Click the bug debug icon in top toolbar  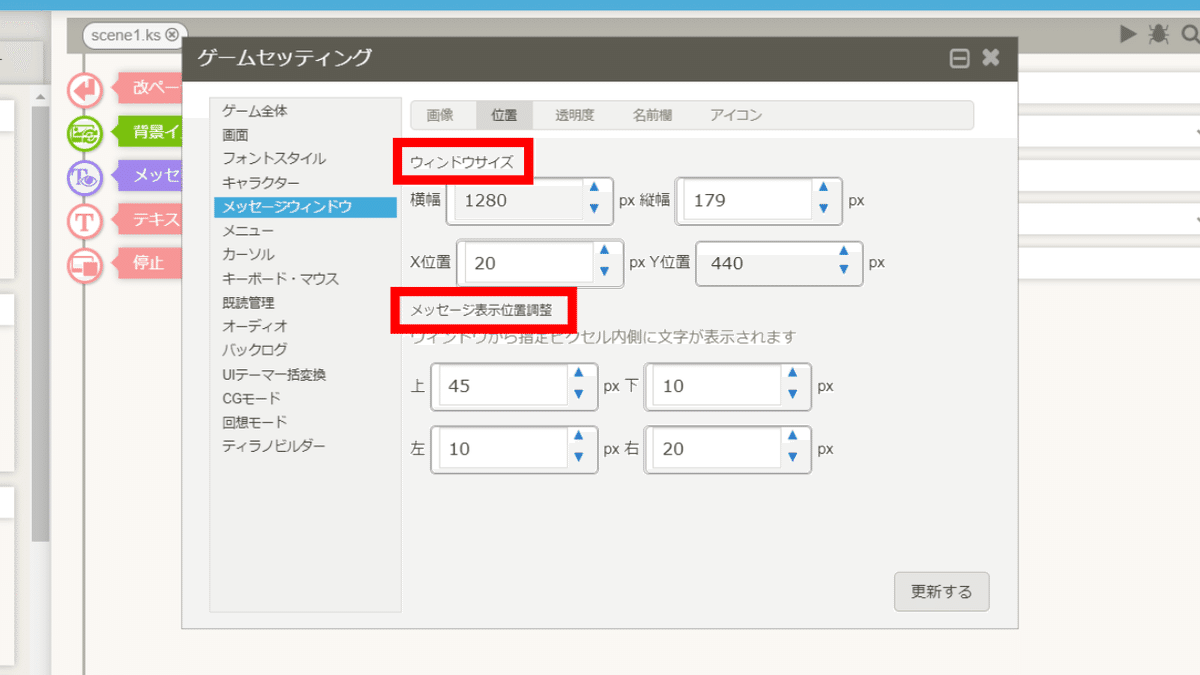pyautogui.click(x=1159, y=34)
